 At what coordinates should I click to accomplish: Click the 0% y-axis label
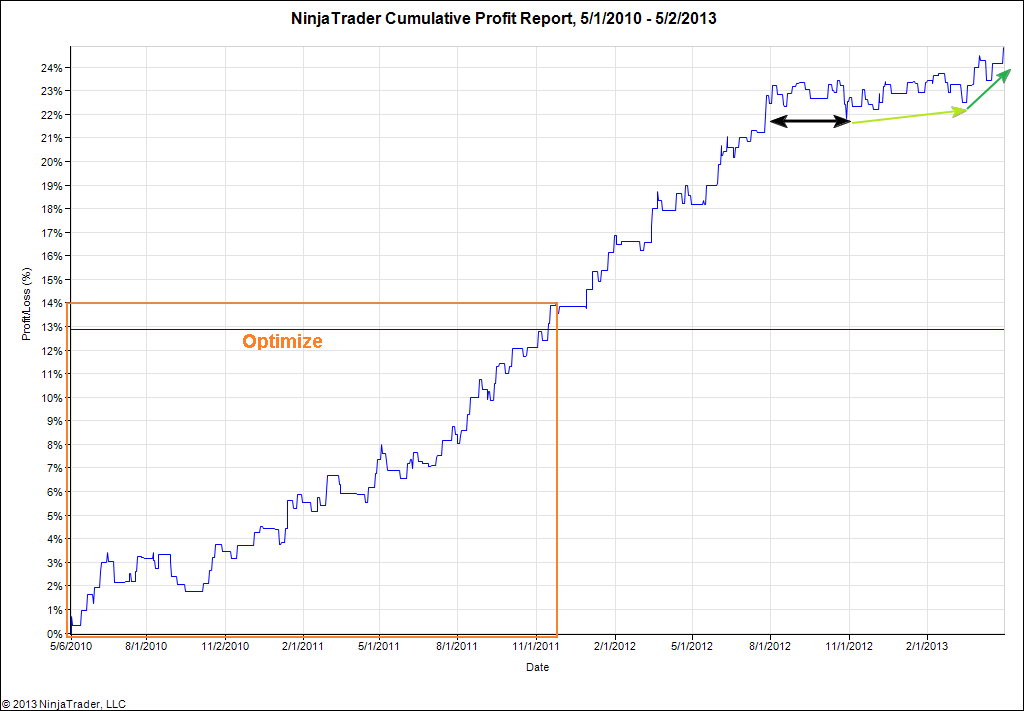[54, 633]
